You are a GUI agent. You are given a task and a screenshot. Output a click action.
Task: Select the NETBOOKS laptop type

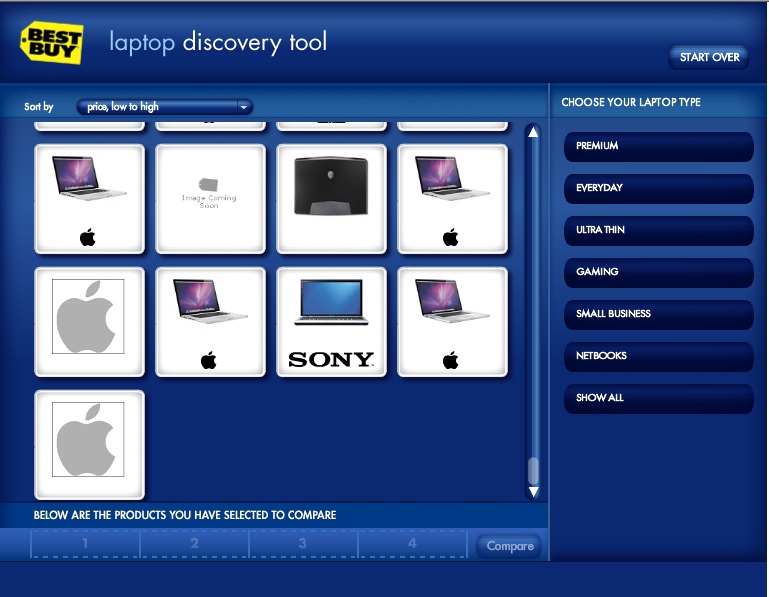pos(659,356)
